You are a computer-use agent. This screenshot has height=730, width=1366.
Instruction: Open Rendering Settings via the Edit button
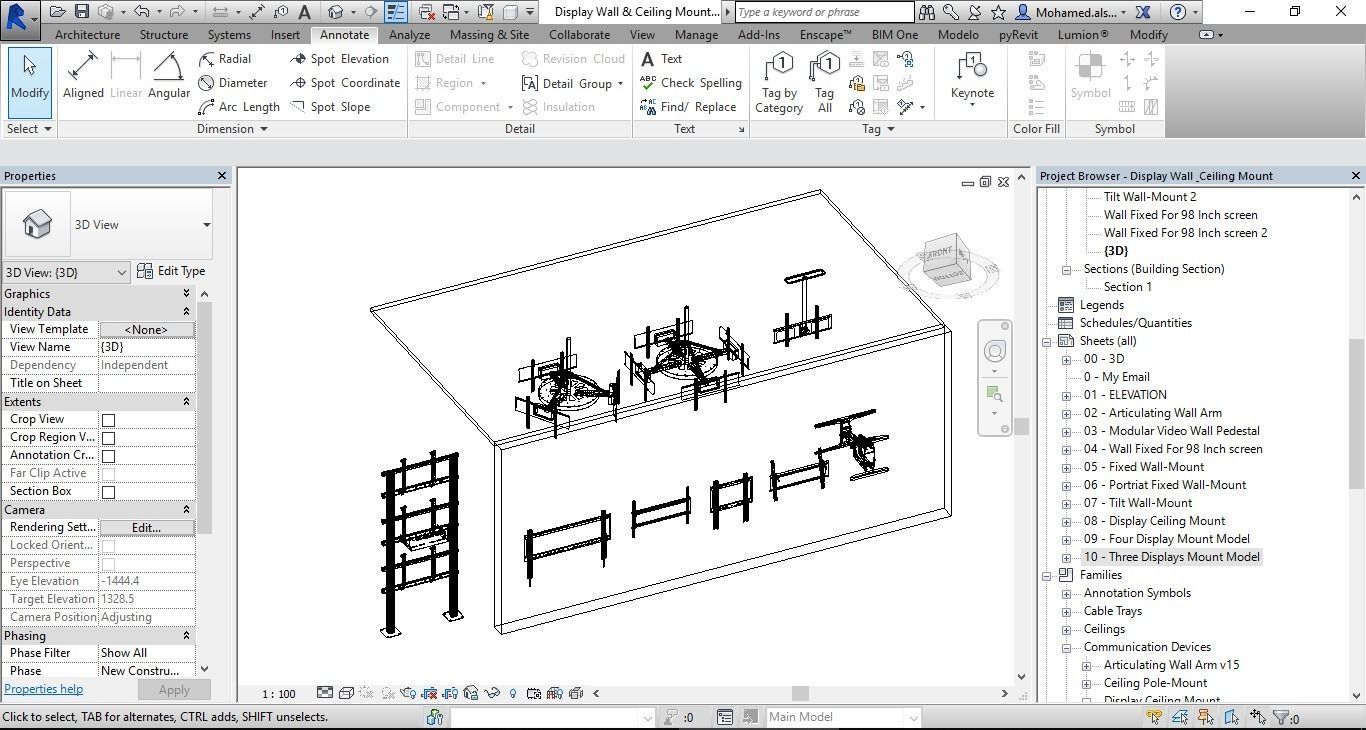point(146,527)
